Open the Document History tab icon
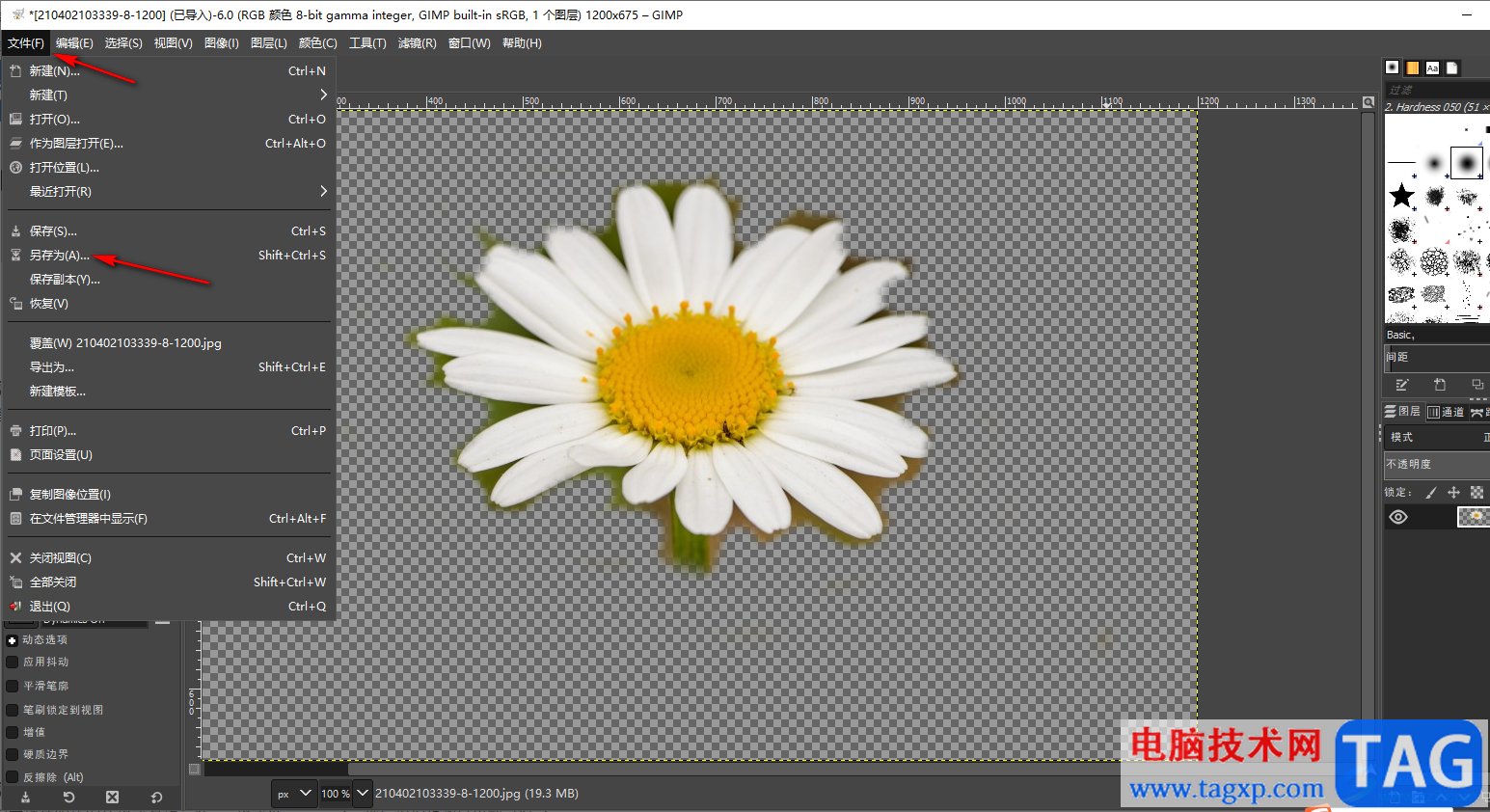The height and width of the screenshot is (812, 1490). click(1452, 68)
